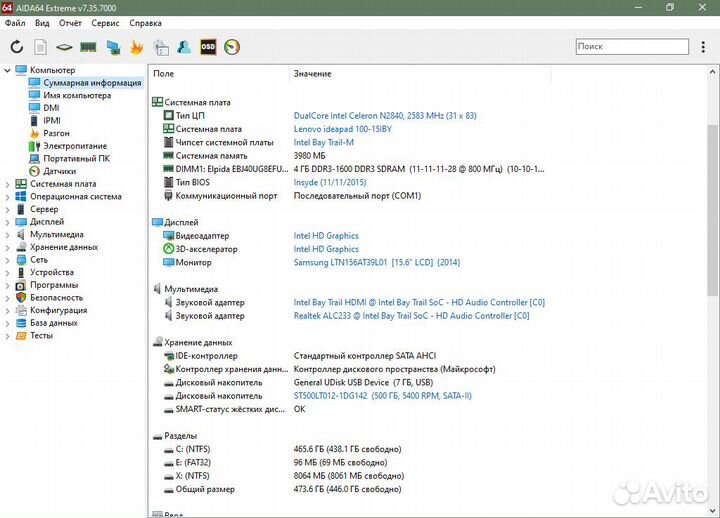
Task: Open the OSD panel icon
Action: [208, 47]
